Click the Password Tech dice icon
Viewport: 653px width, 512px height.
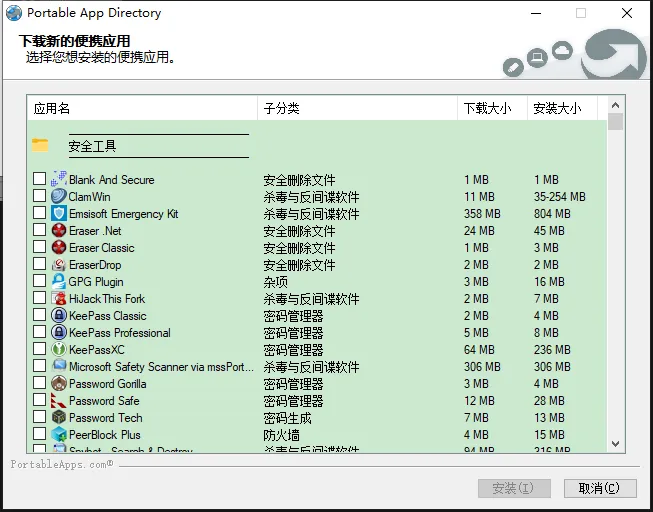59,417
